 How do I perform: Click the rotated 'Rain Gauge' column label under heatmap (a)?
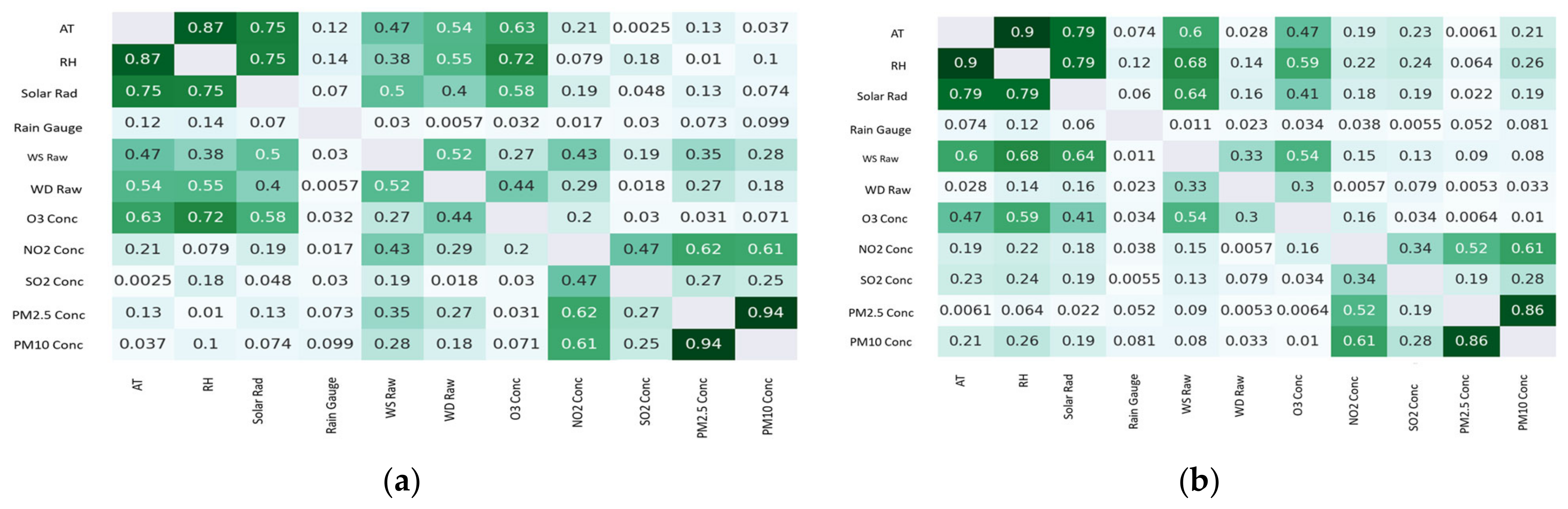point(331,406)
